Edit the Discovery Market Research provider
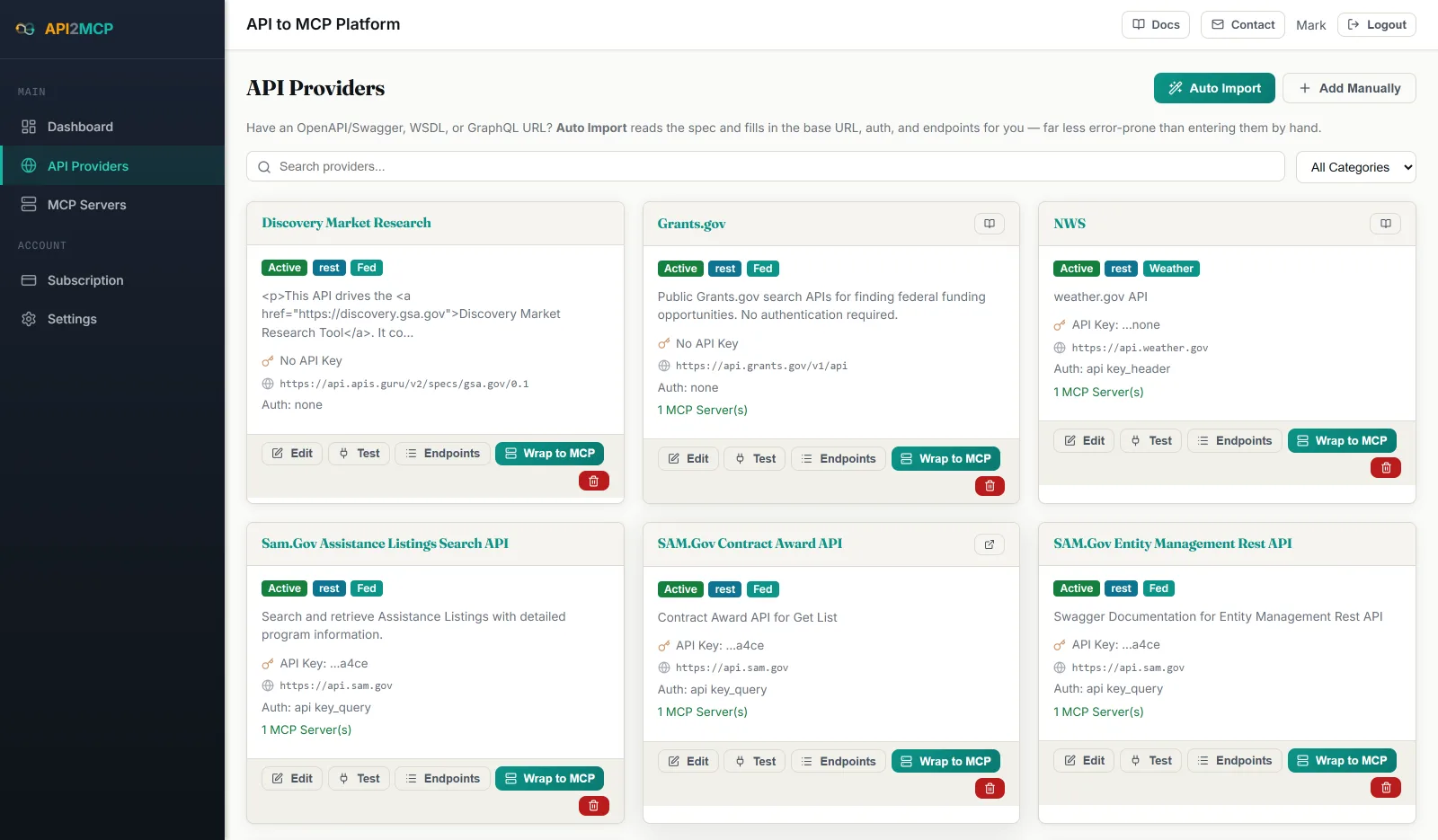This screenshot has width=1438, height=840. (x=292, y=454)
